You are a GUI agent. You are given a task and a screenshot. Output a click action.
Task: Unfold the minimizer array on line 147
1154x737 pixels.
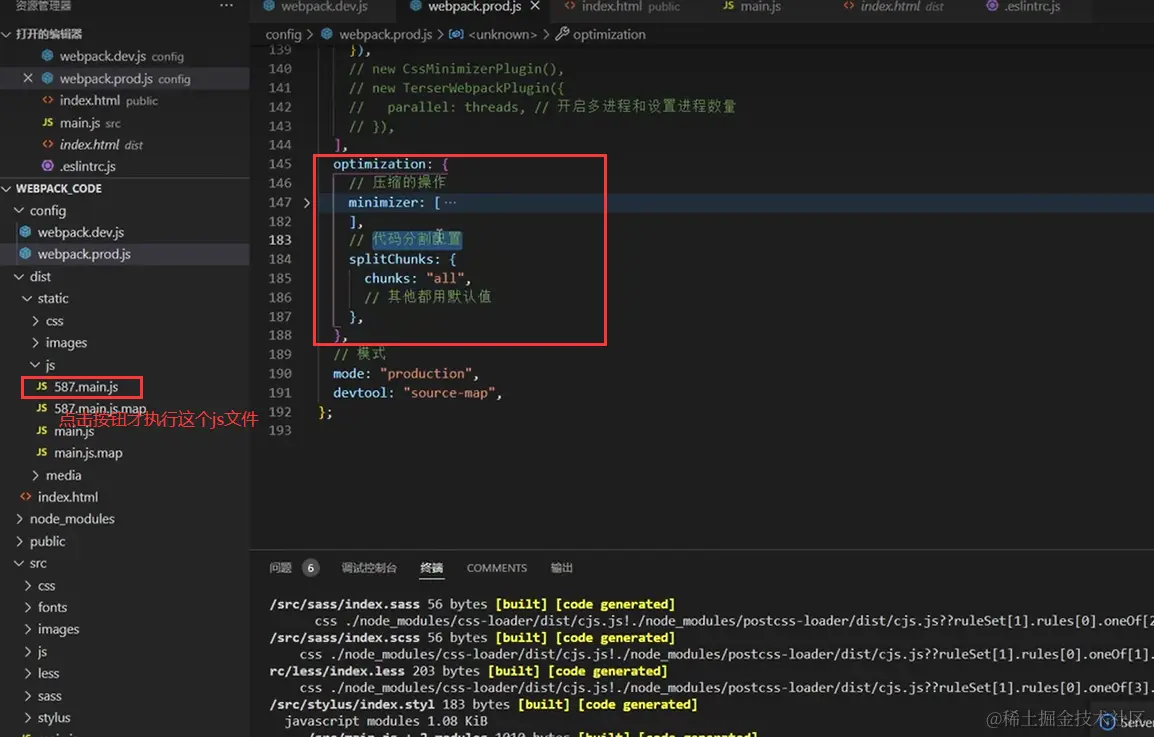[307, 202]
